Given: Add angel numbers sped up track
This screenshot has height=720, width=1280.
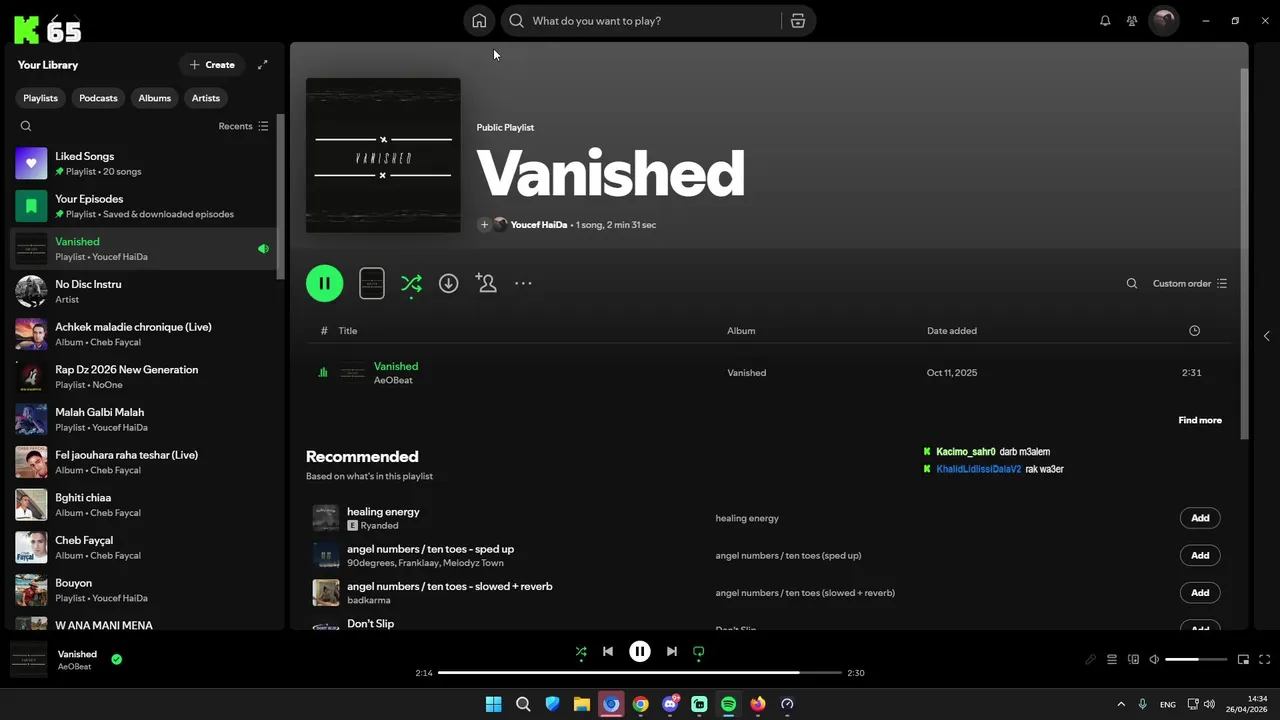Looking at the screenshot, I should (x=1200, y=555).
